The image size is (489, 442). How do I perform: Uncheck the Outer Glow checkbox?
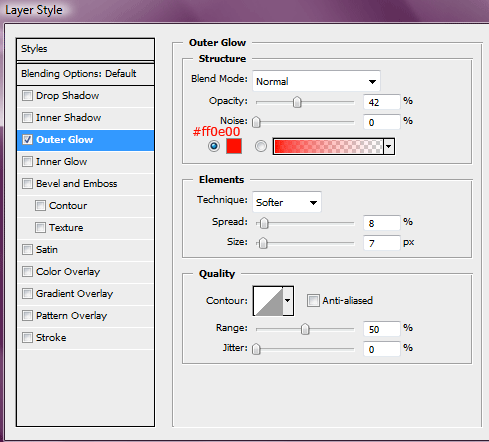click(27, 140)
